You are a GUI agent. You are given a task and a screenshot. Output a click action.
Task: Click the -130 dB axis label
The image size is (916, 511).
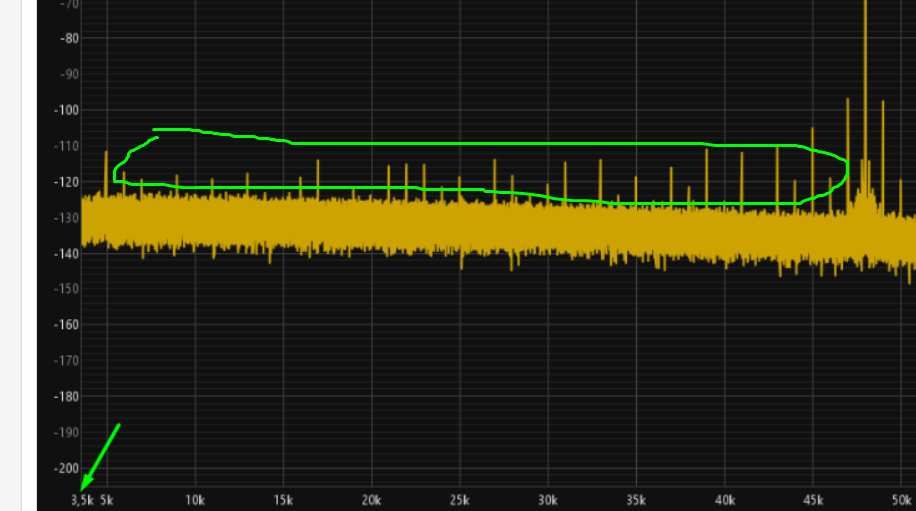(x=66, y=218)
